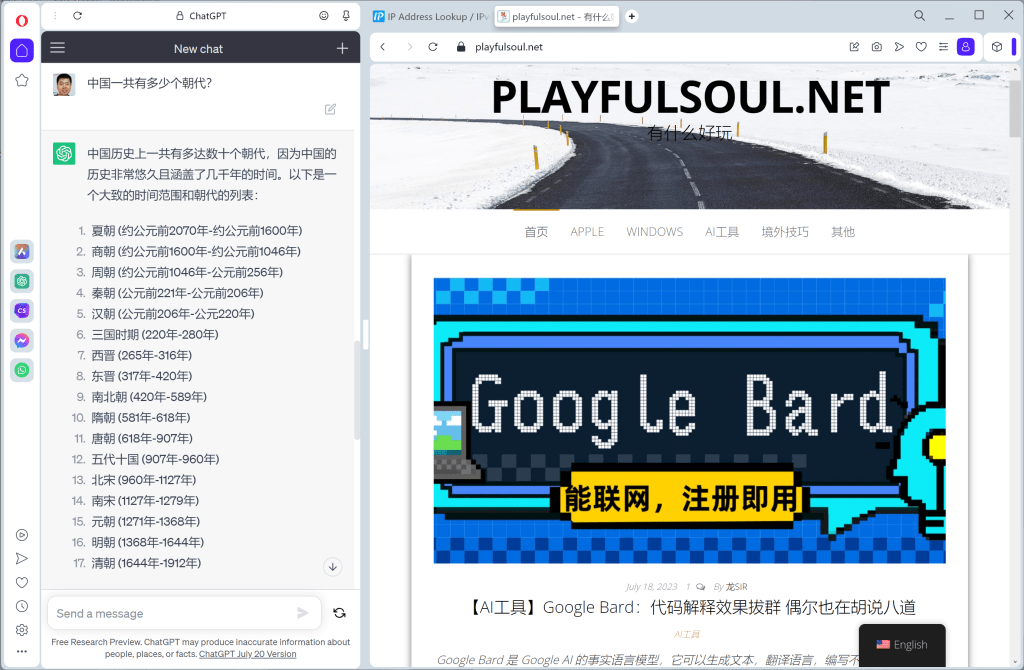Open My Flow in the left sidebar

(x=22, y=558)
